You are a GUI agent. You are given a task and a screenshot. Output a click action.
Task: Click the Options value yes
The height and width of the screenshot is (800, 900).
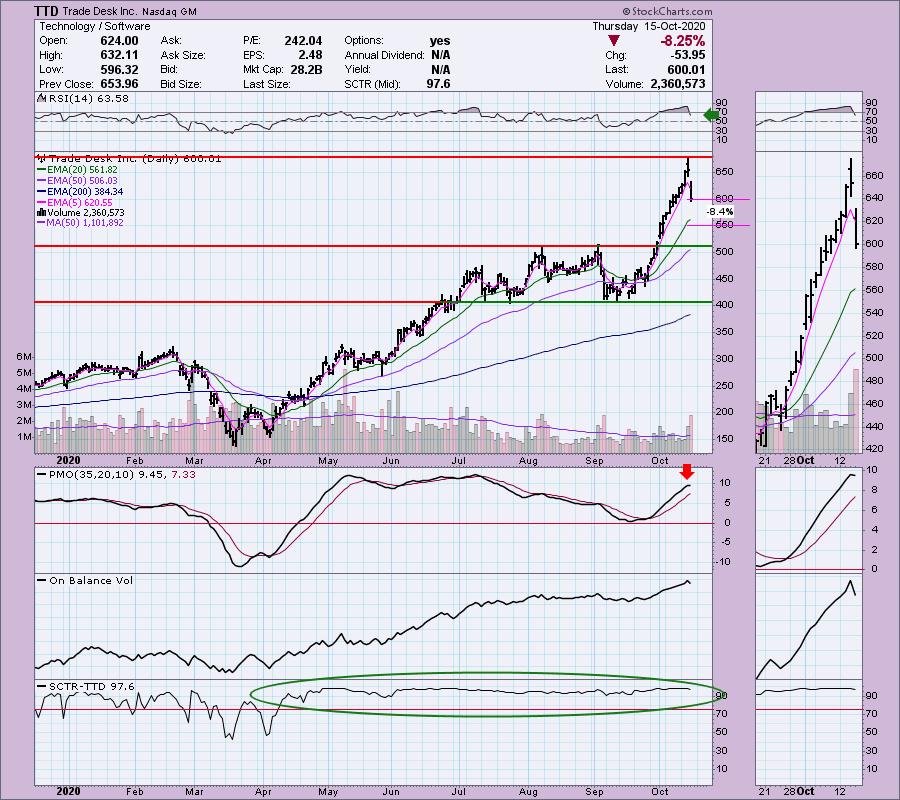point(440,41)
